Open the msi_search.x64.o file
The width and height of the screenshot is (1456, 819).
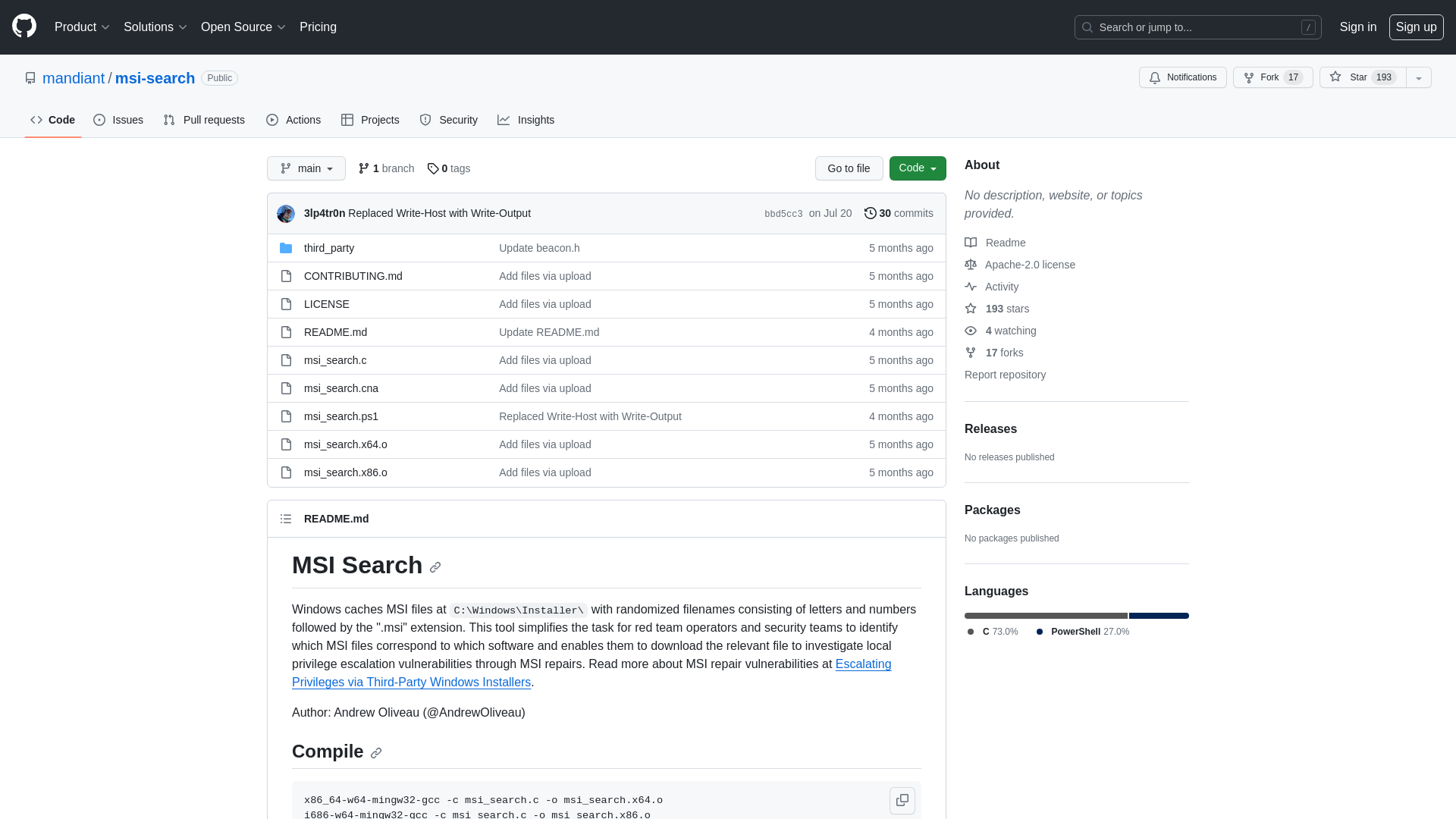tap(346, 444)
